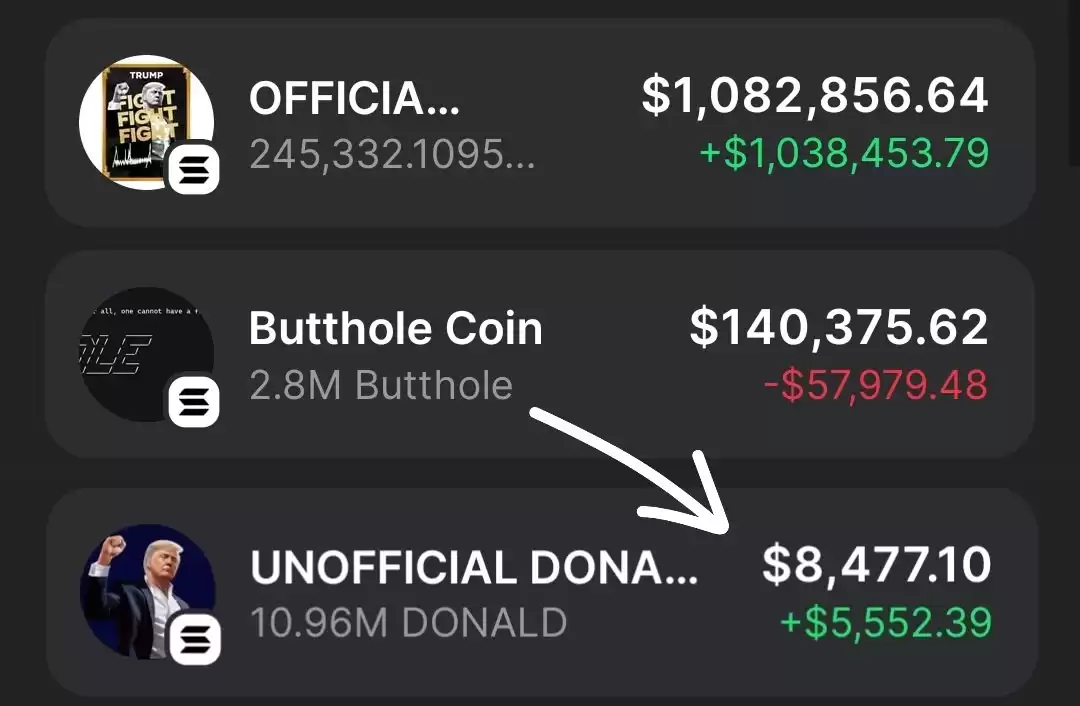The height and width of the screenshot is (706, 1080).
Task: Tap the -$57,979.48 loss amount
Action: (x=876, y=385)
